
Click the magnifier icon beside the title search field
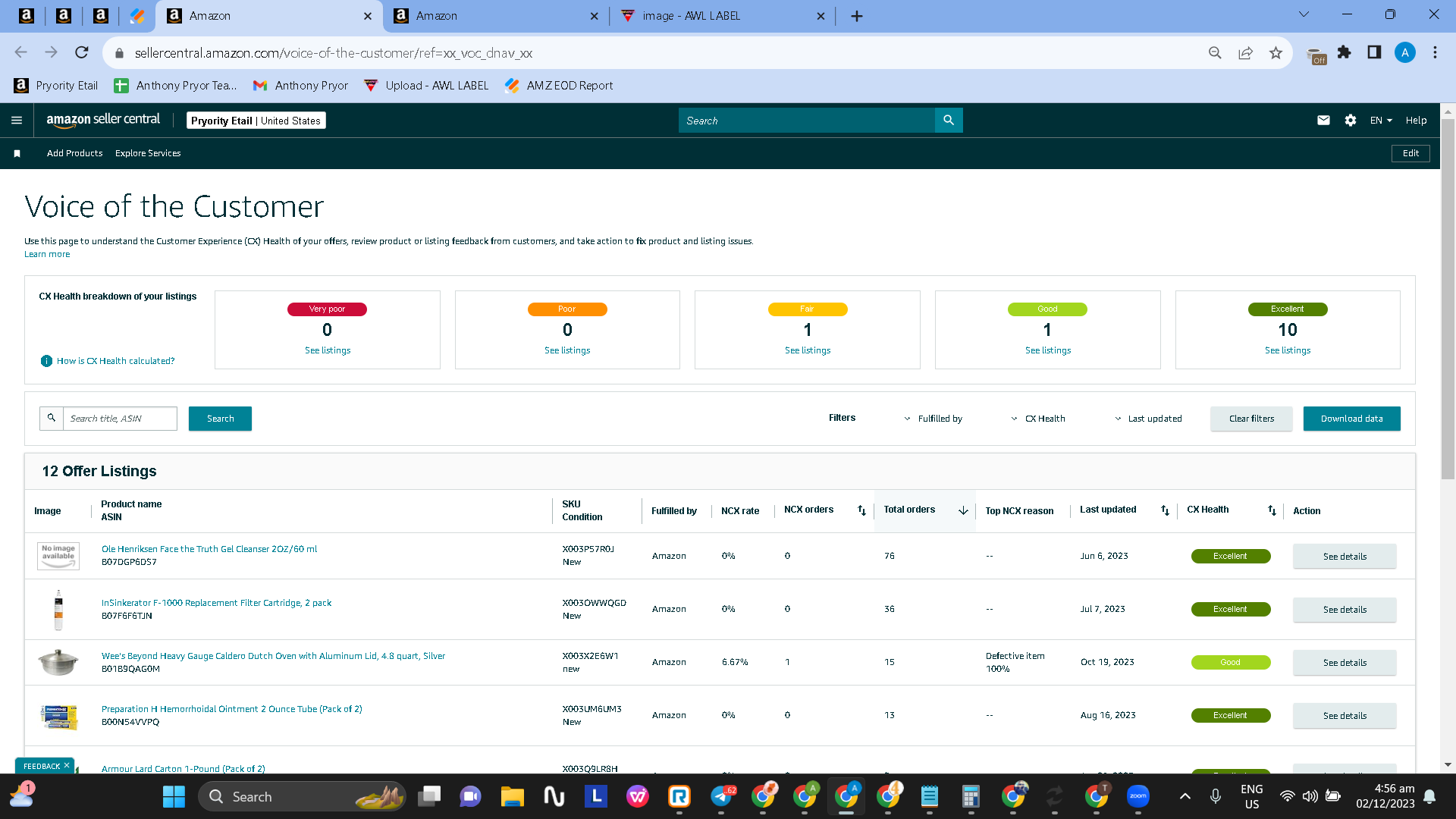point(52,418)
